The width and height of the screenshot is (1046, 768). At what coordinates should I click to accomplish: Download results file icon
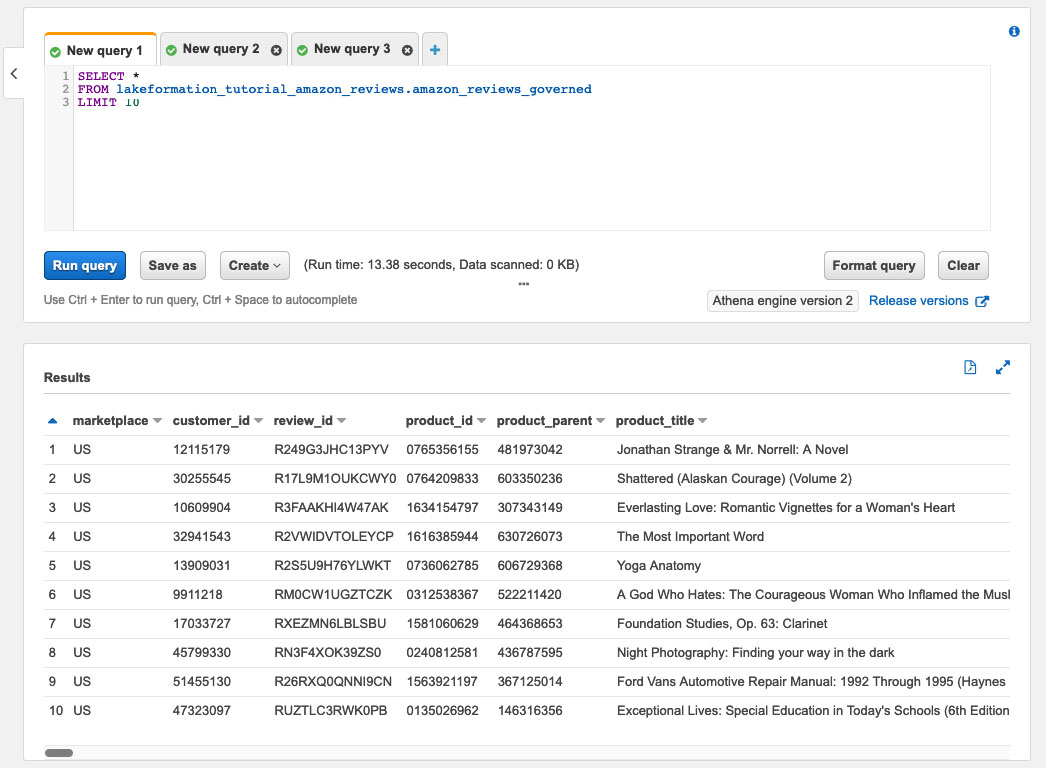[970, 368]
